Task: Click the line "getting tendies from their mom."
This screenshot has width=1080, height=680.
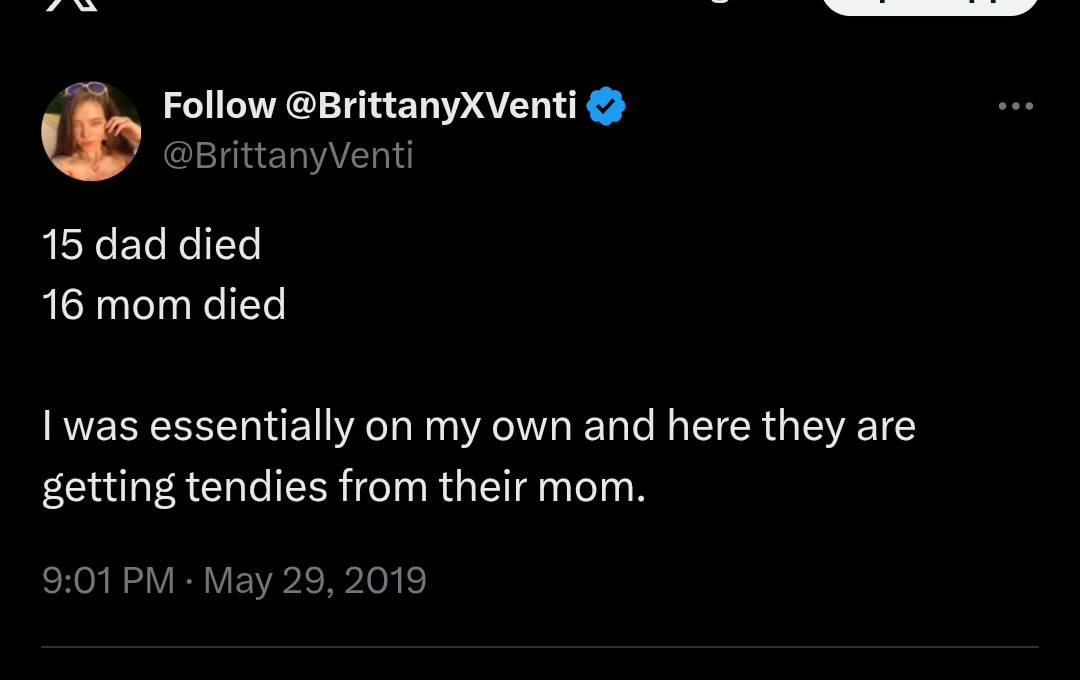Action: pos(344,487)
